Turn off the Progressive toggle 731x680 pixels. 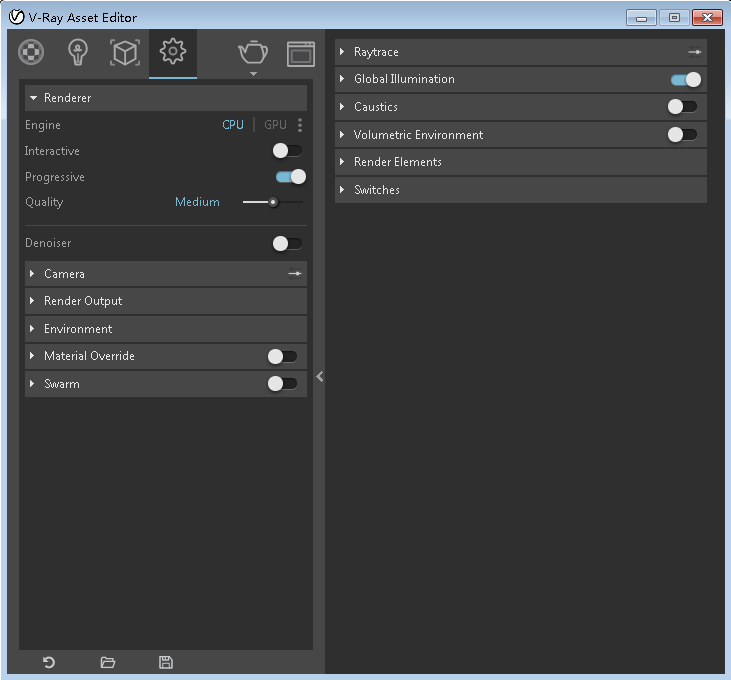click(290, 177)
